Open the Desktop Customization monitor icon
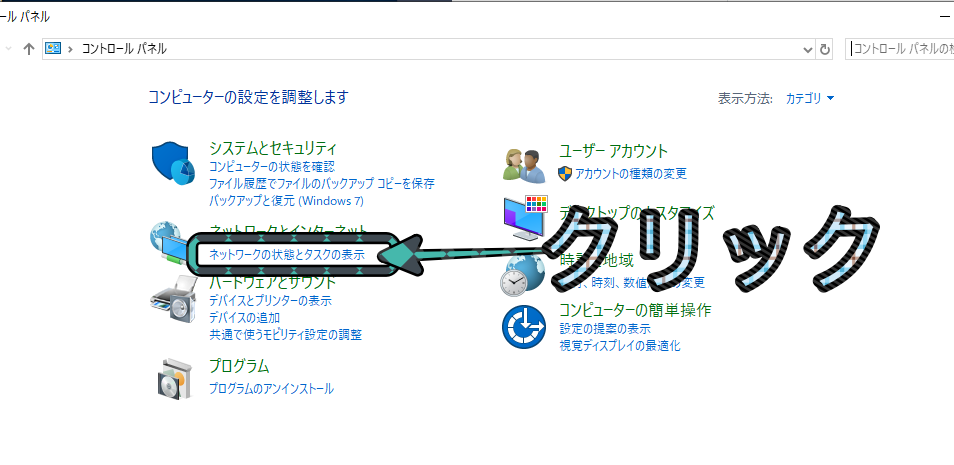This screenshot has width=954, height=465. point(526,217)
